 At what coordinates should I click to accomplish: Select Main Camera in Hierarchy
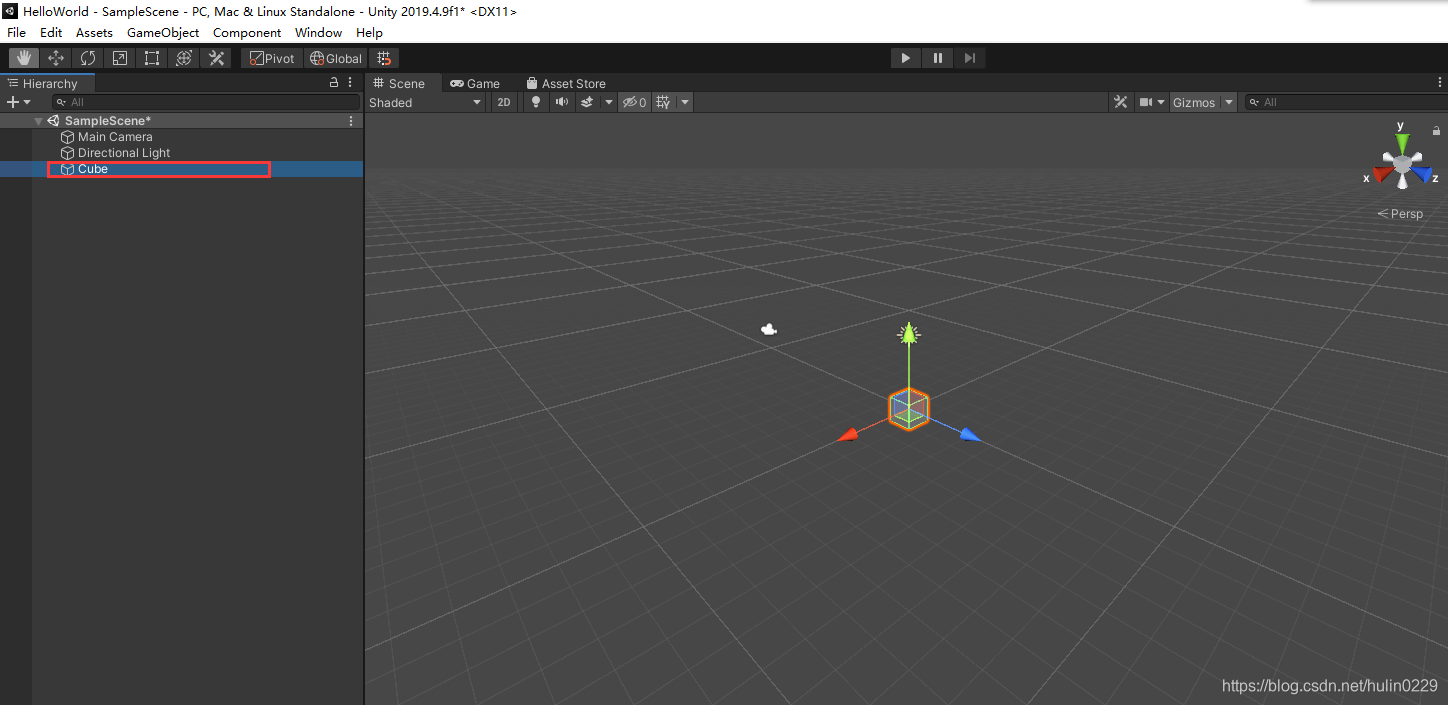click(x=115, y=137)
